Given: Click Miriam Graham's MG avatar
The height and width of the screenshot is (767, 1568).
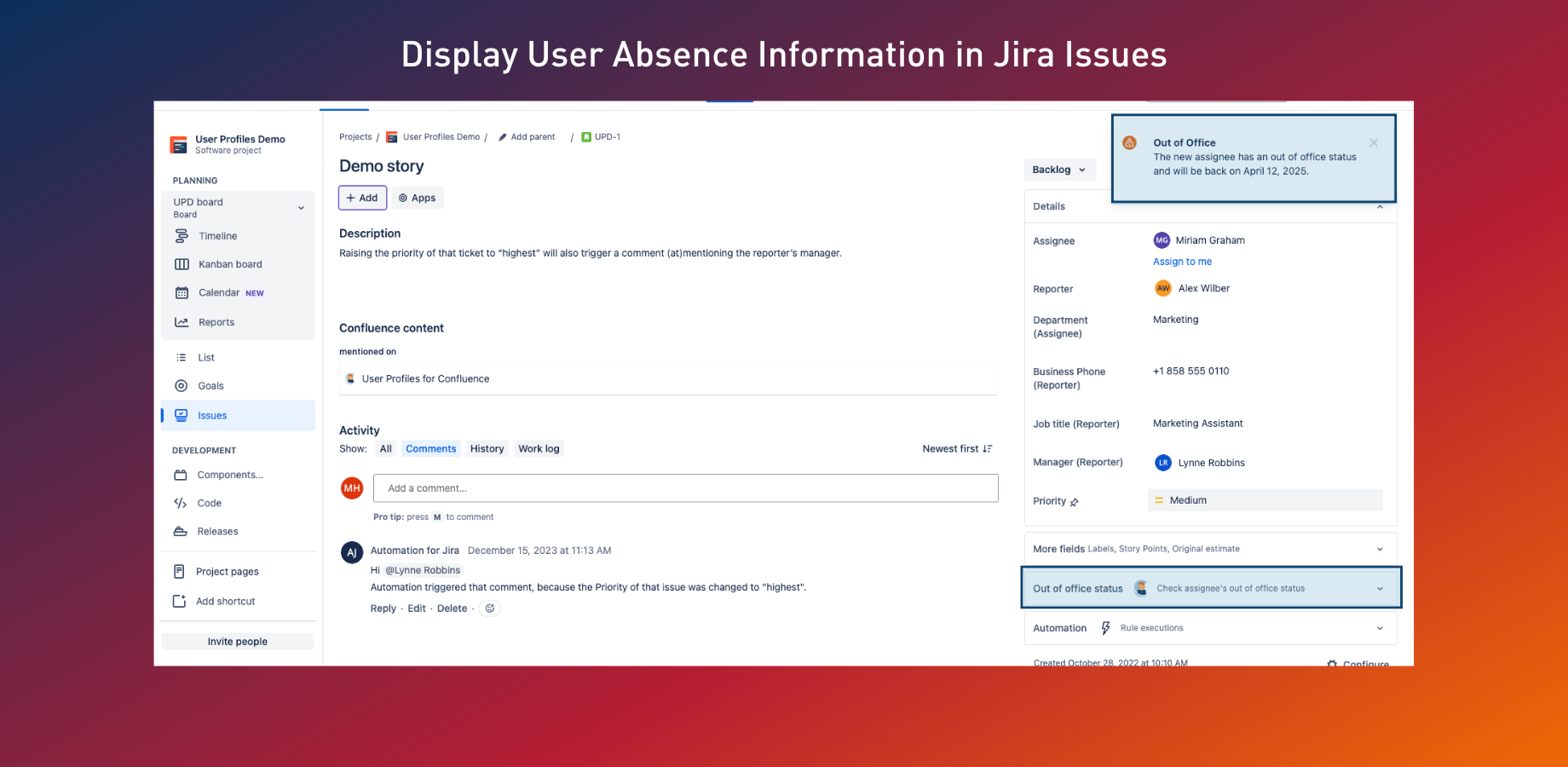Looking at the screenshot, I should pos(1162,240).
